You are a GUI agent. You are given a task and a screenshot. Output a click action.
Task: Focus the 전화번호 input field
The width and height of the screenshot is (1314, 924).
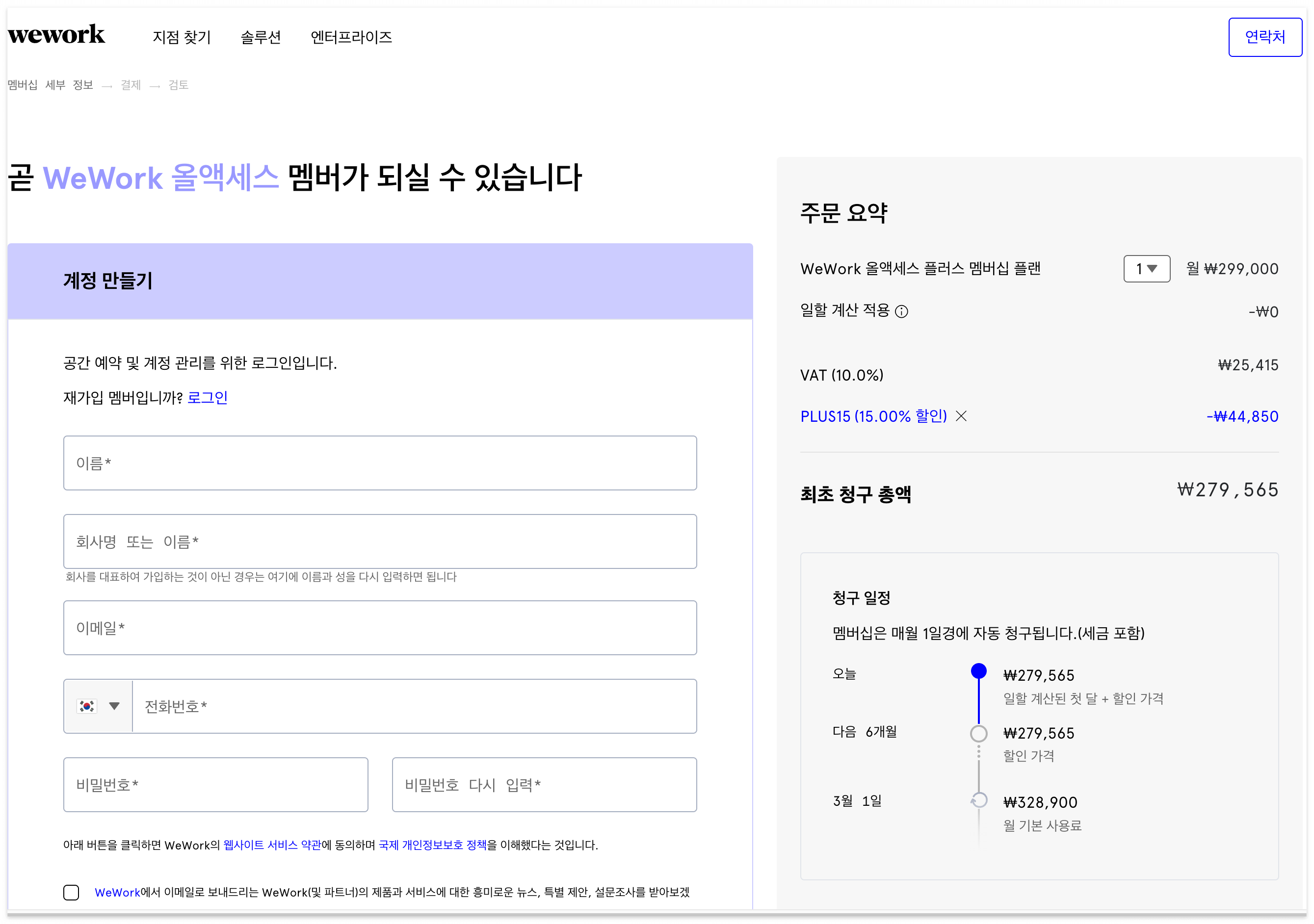[414, 706]
